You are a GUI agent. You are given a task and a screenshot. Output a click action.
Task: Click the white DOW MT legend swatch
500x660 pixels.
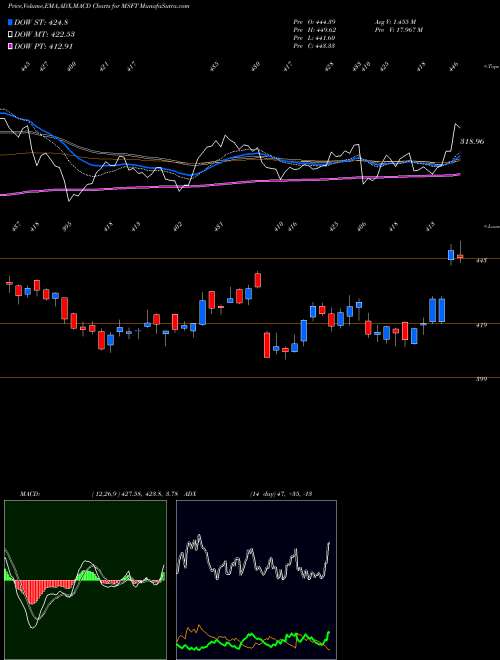tap(11, 34)
